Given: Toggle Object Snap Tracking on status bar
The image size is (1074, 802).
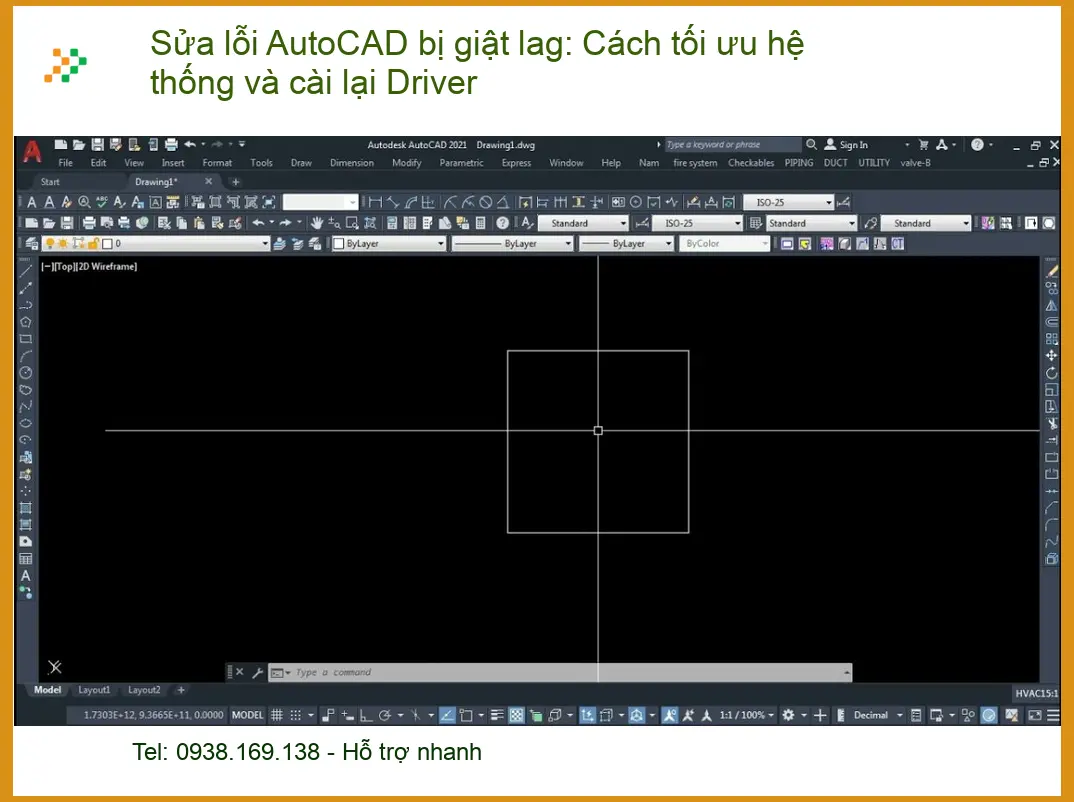Looking at the screenshot, I should coord(447,715).
